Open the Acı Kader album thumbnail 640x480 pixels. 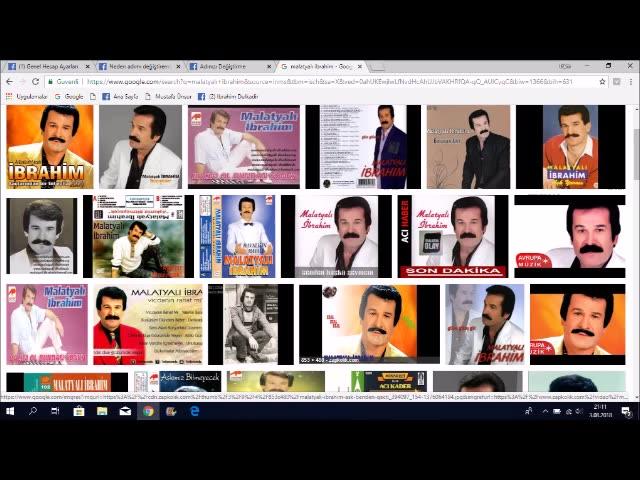(389, 381)
